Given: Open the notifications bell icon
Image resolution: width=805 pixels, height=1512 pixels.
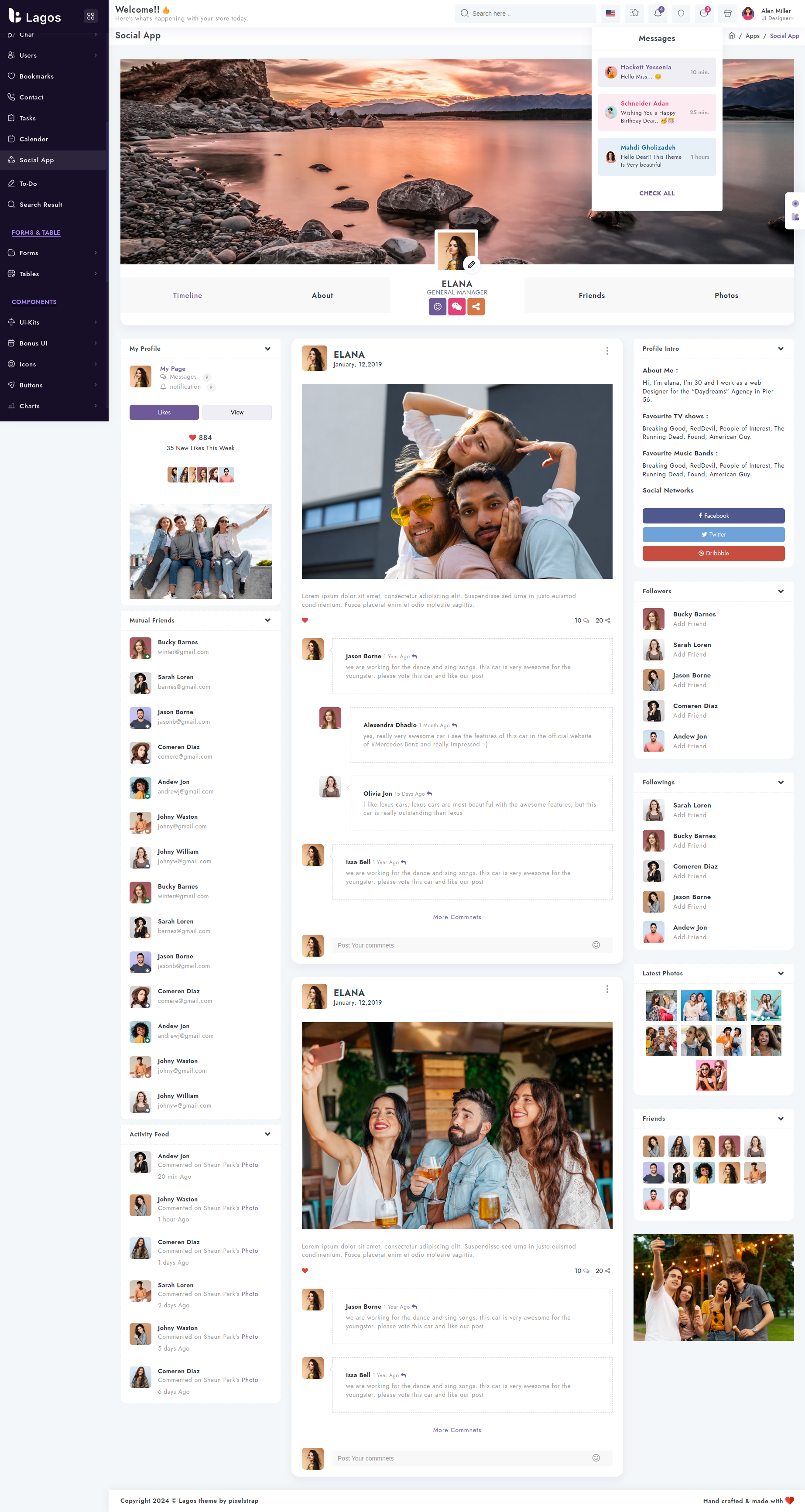Looking at the screenshot, I should pyautogui.click(x=658, y=13).
